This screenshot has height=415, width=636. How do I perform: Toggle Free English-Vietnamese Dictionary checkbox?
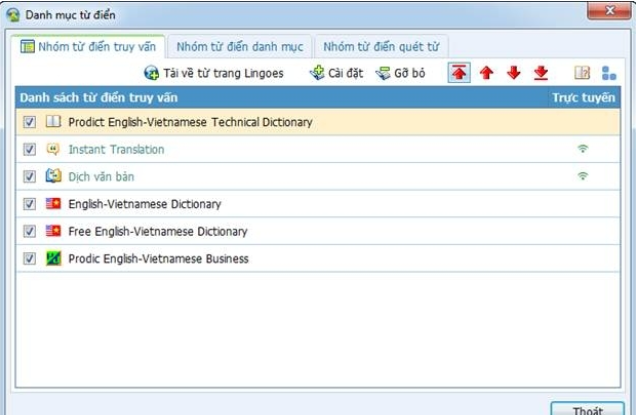(30, 231)
